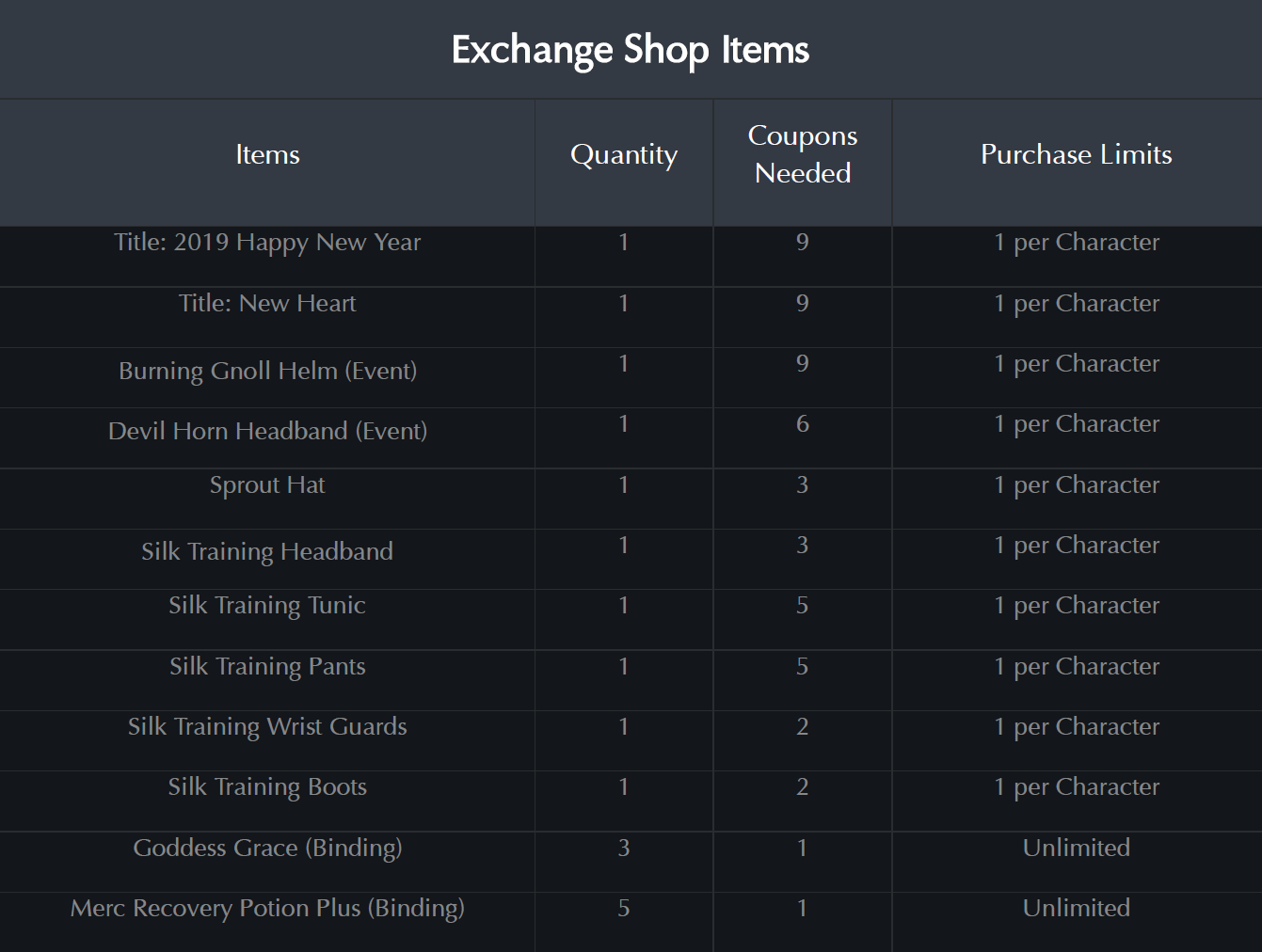Click quantity 3 in Goddess Grace row

tap(624, 848)
